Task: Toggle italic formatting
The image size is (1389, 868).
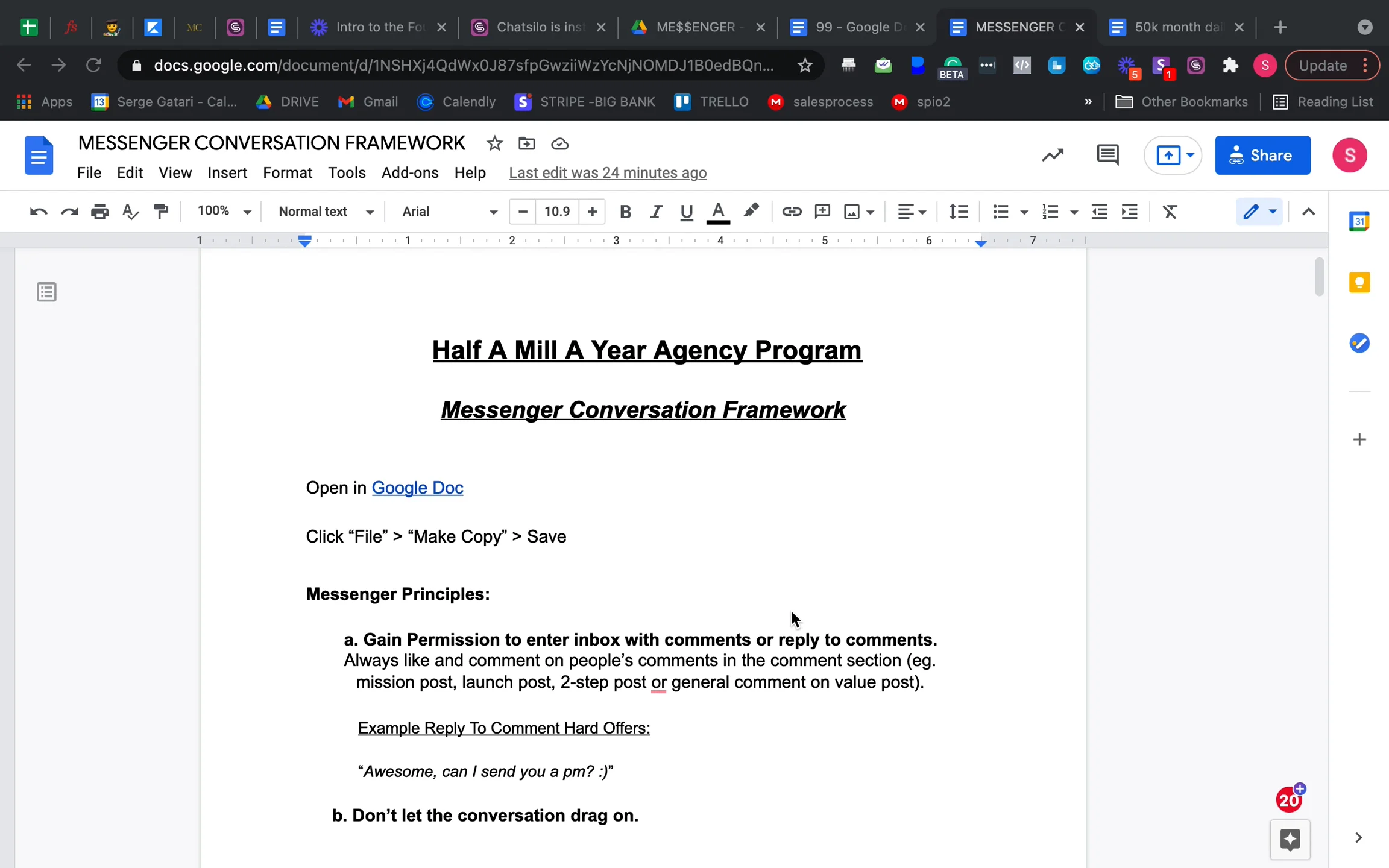Action: click(x=656, y=212)
